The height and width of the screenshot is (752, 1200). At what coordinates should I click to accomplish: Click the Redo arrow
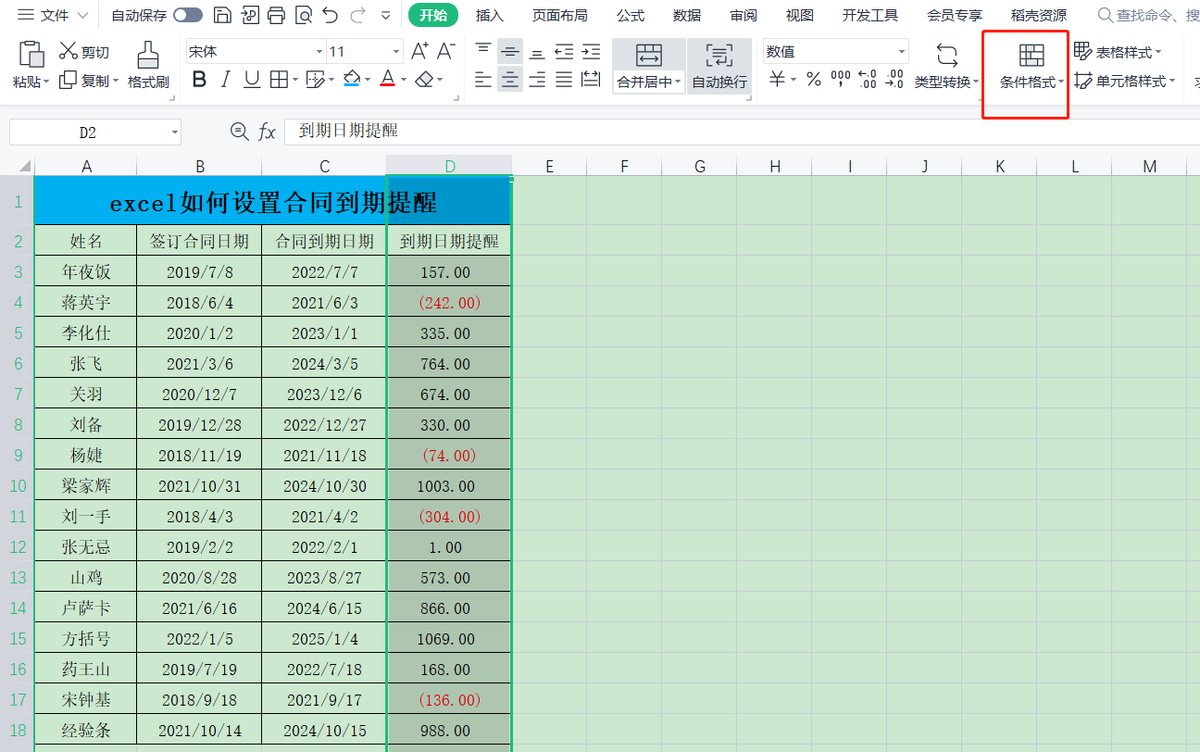click(x=358, y=15)
